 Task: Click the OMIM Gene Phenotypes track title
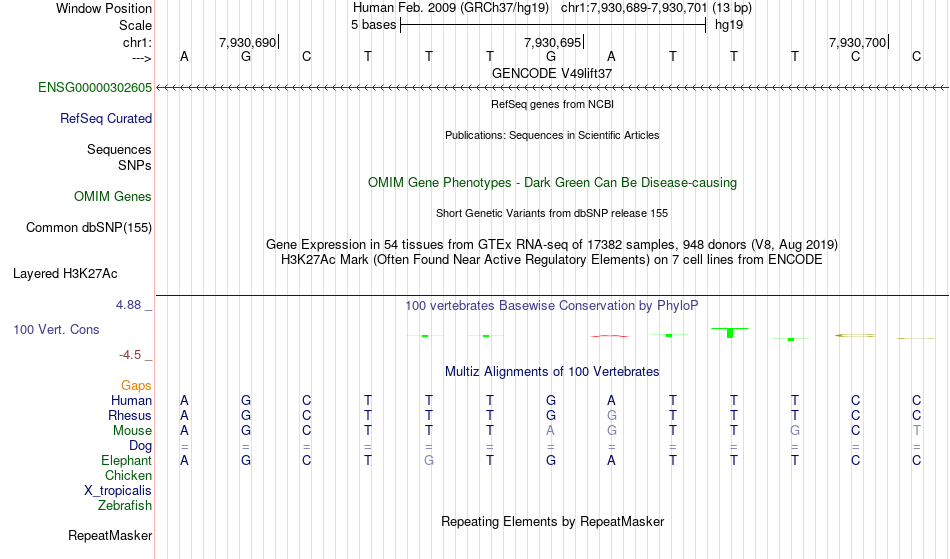tap(552, 183)
